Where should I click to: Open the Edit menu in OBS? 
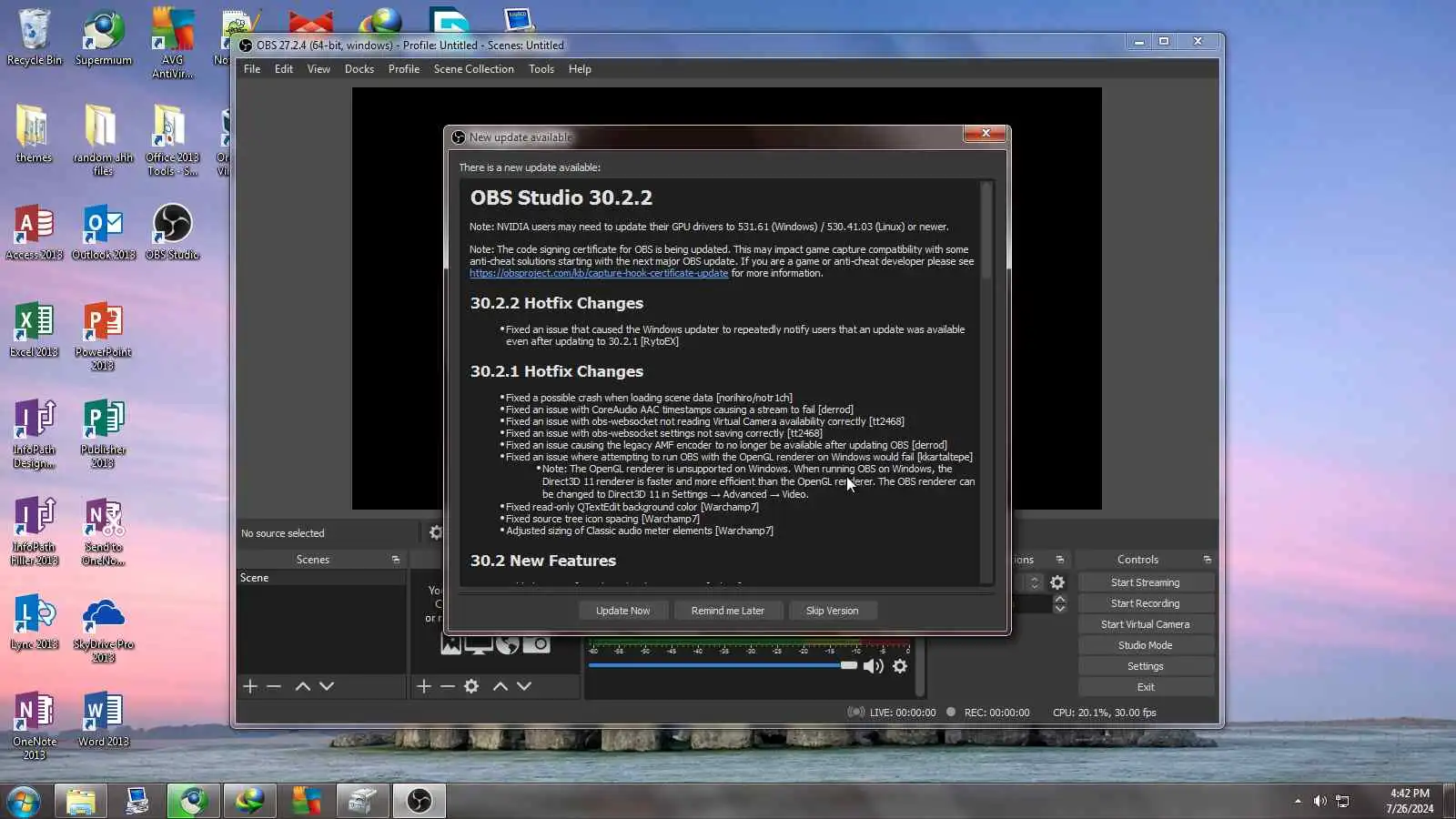(x=284, y=69)
